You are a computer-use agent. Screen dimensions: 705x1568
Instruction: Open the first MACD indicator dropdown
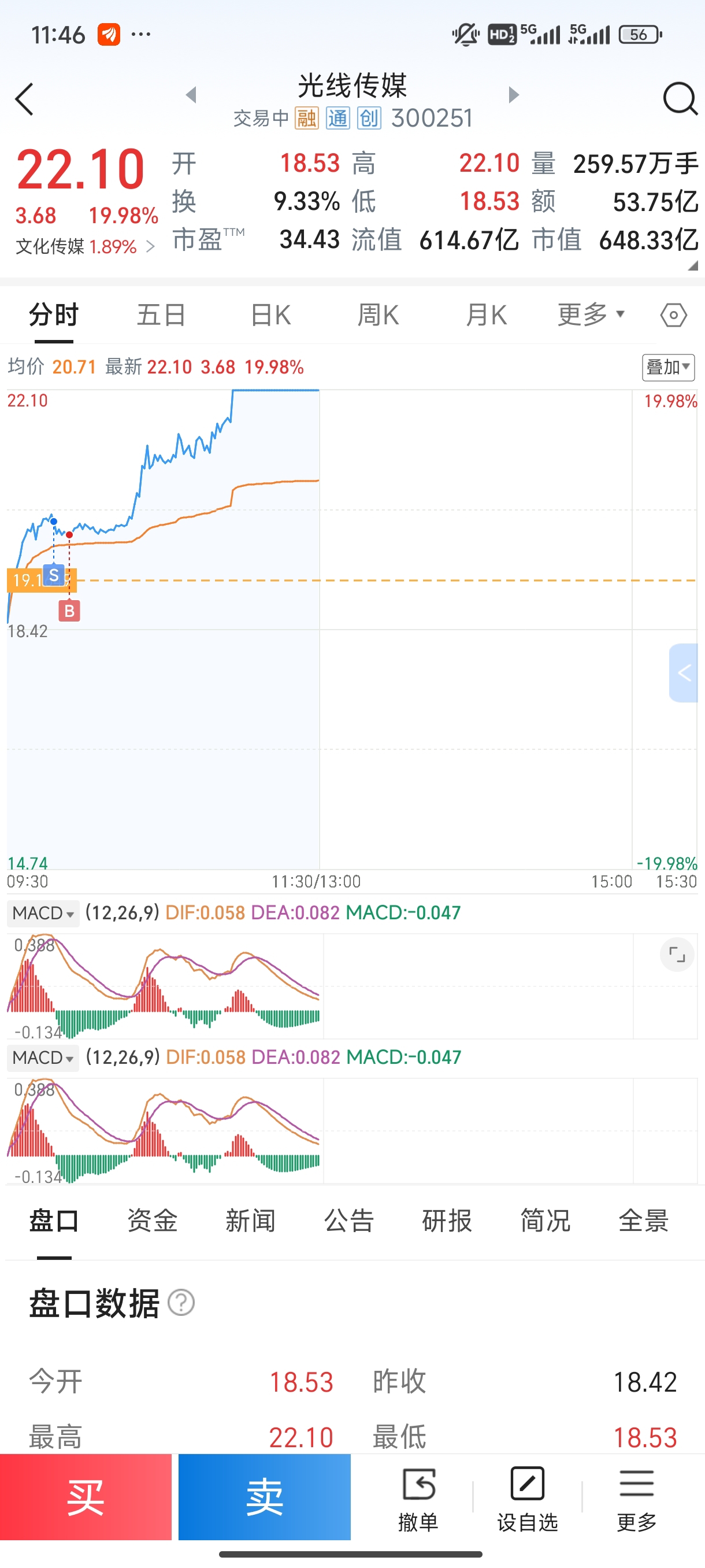pyautogui.click(x=43, y=913)
